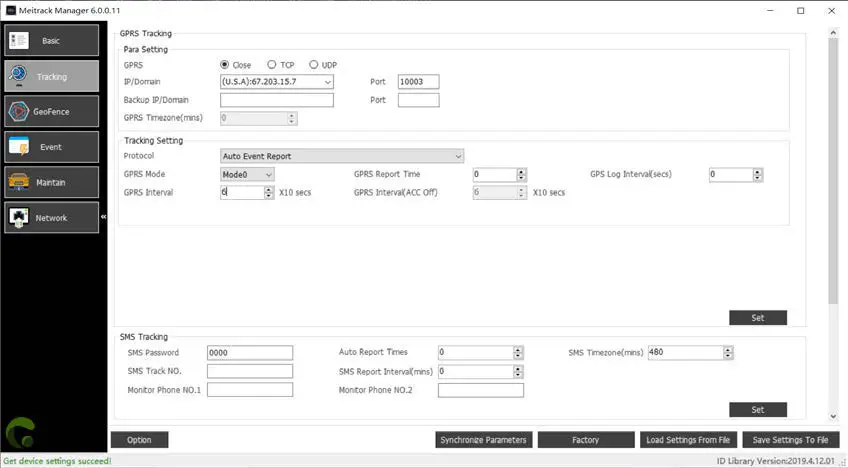Open the Tracking section icon

[19, 76]
